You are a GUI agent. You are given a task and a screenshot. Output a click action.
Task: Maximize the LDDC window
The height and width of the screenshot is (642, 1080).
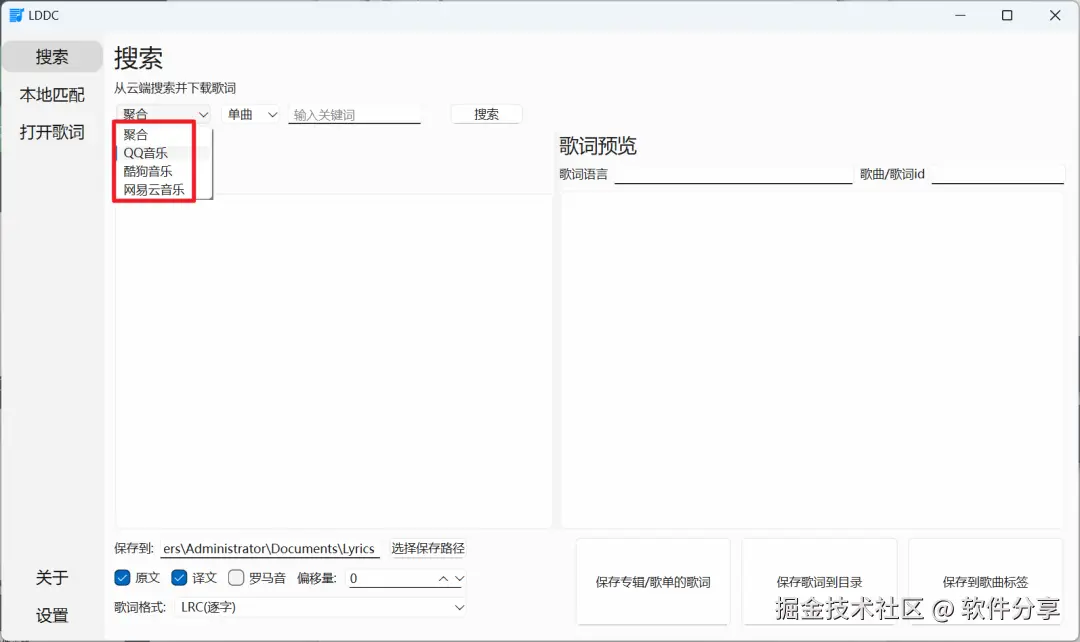pyautogui.click(x=1007, y=15)
